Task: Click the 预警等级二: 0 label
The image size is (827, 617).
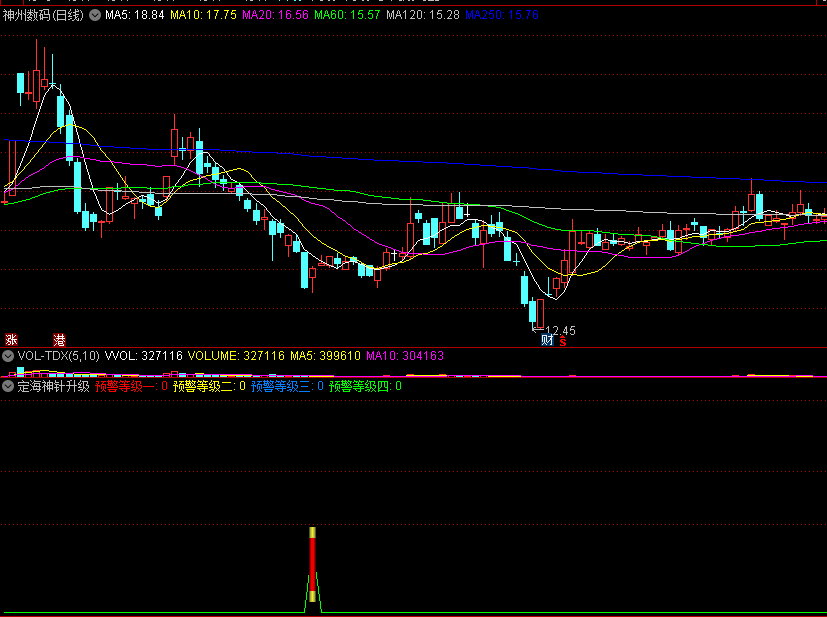Action: pyautogui.click(x=209, y=387)
